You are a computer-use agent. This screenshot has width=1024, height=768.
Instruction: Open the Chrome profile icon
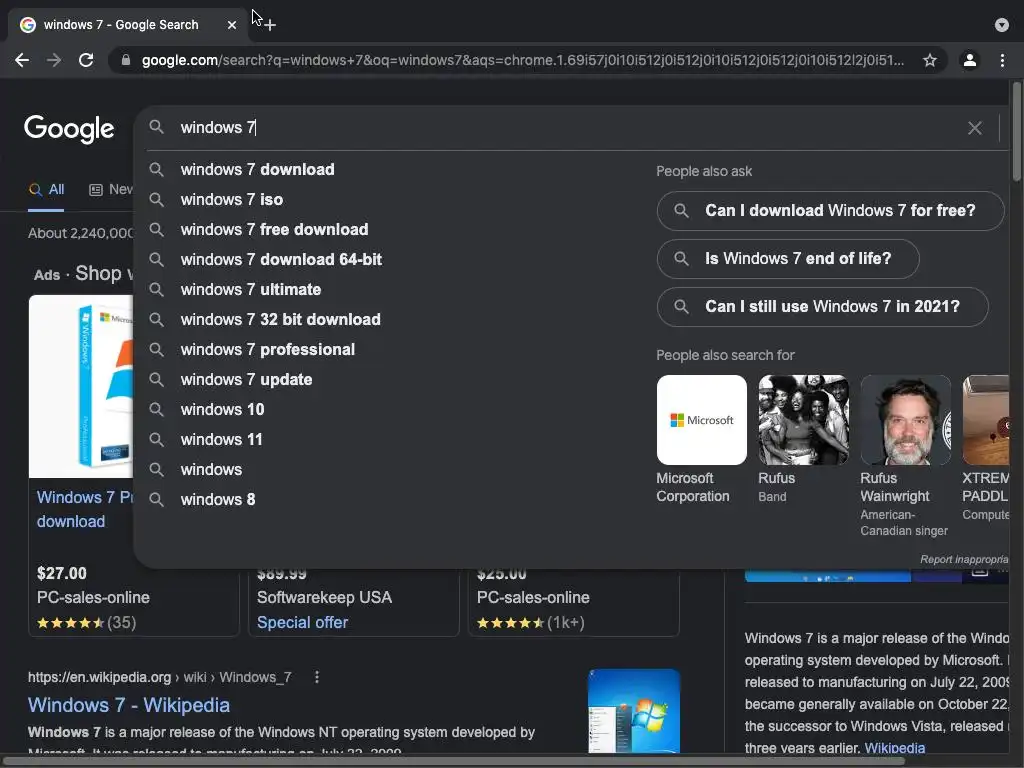tap(970, 60)
